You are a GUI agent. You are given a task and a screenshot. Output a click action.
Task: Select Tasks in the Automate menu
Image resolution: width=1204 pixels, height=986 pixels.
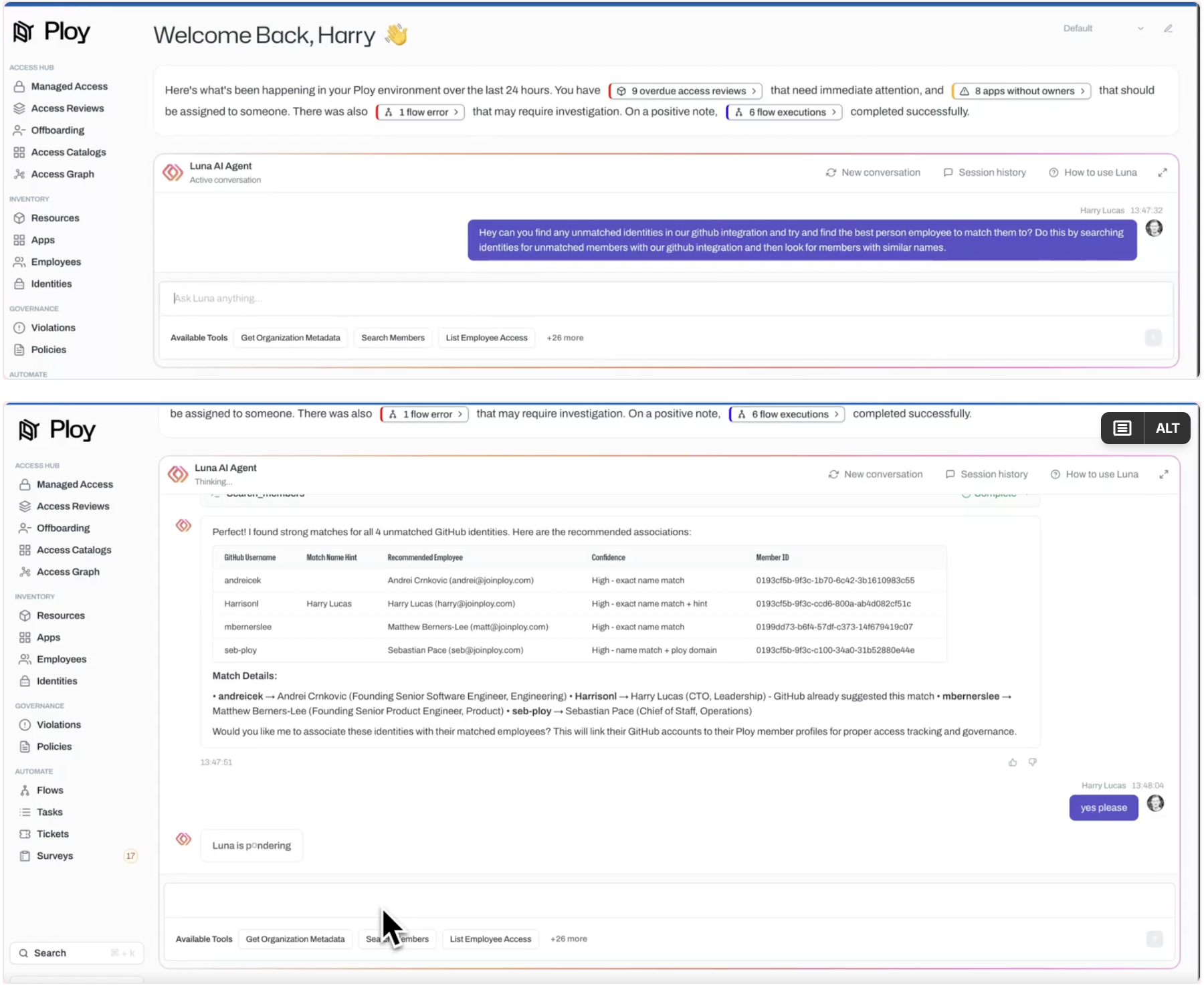click(x=49, y=812)
